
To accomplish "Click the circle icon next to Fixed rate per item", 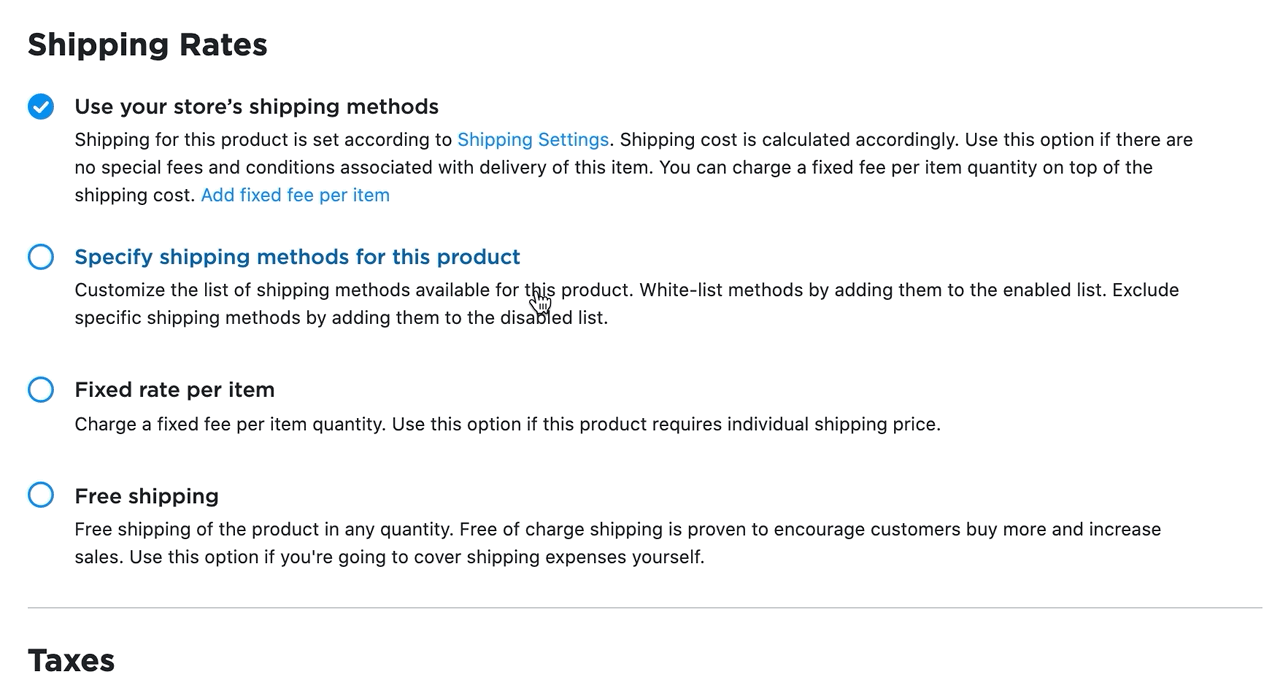I will pyautogui.click(x=40, y=389).
